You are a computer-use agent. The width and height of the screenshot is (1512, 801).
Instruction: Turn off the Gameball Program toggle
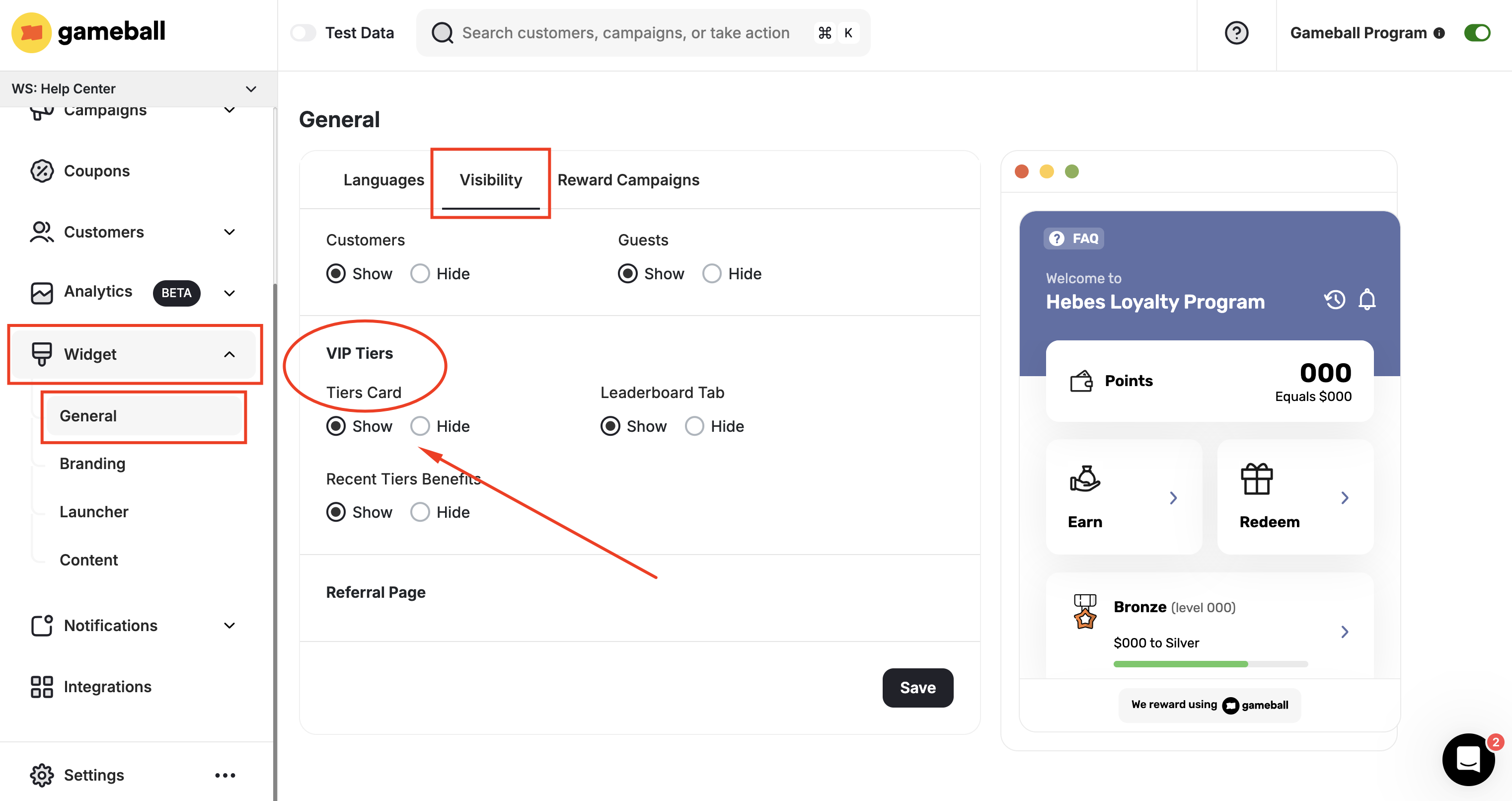click(1476, 33)
